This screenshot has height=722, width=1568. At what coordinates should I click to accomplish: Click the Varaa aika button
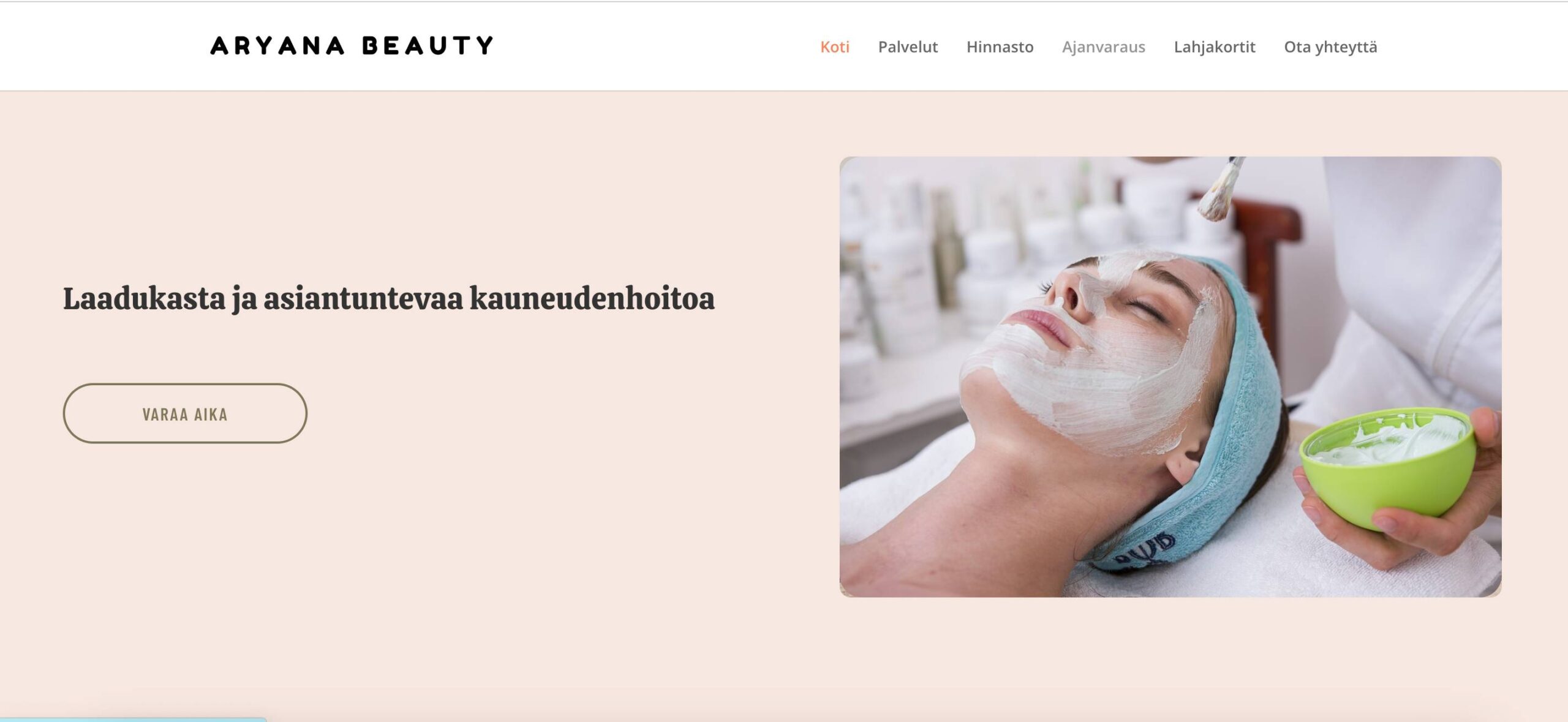185,413
